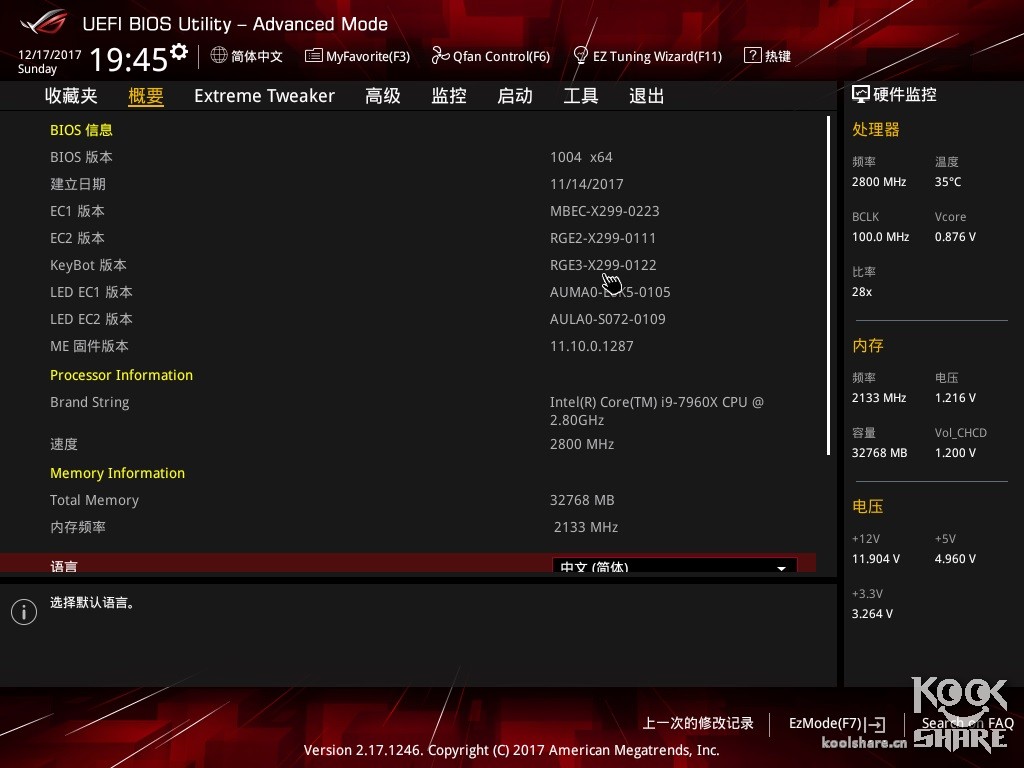Click +3.3V reading 3.264 V
This screenshot has width=1024, height=768.
[872, 614]
